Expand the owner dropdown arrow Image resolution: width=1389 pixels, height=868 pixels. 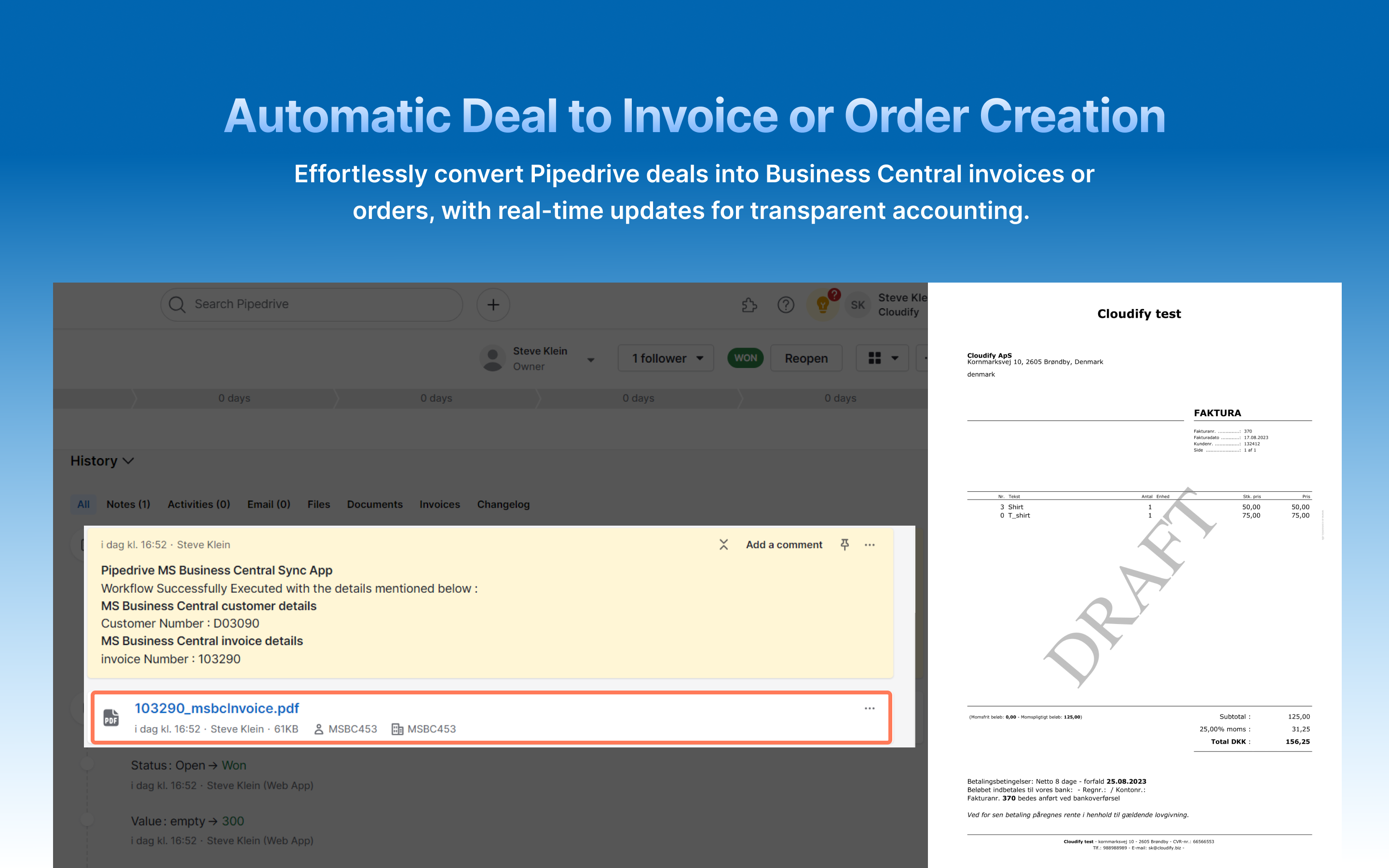(x=591, y=360)
